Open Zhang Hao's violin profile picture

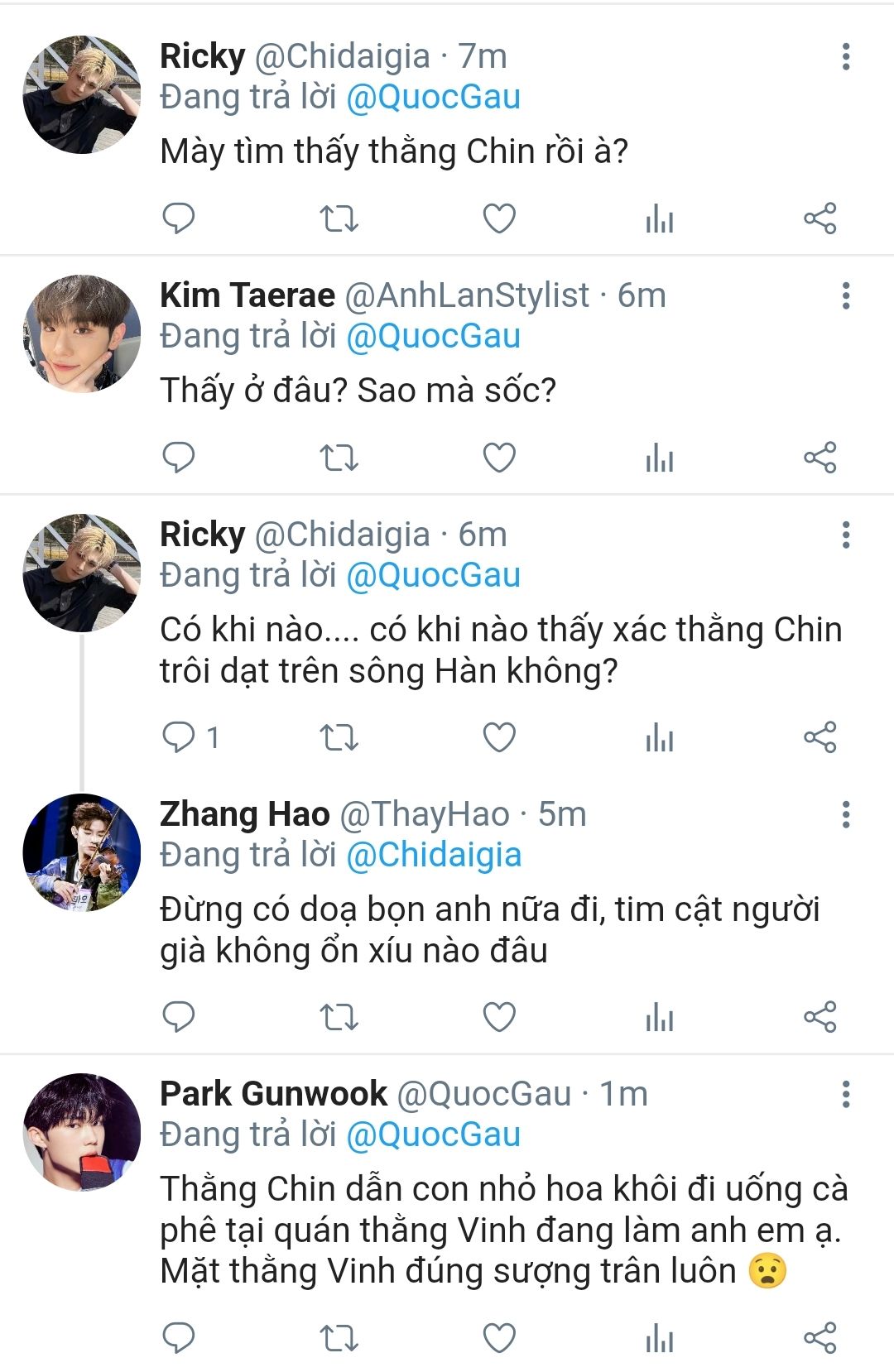tap(81, 852)
